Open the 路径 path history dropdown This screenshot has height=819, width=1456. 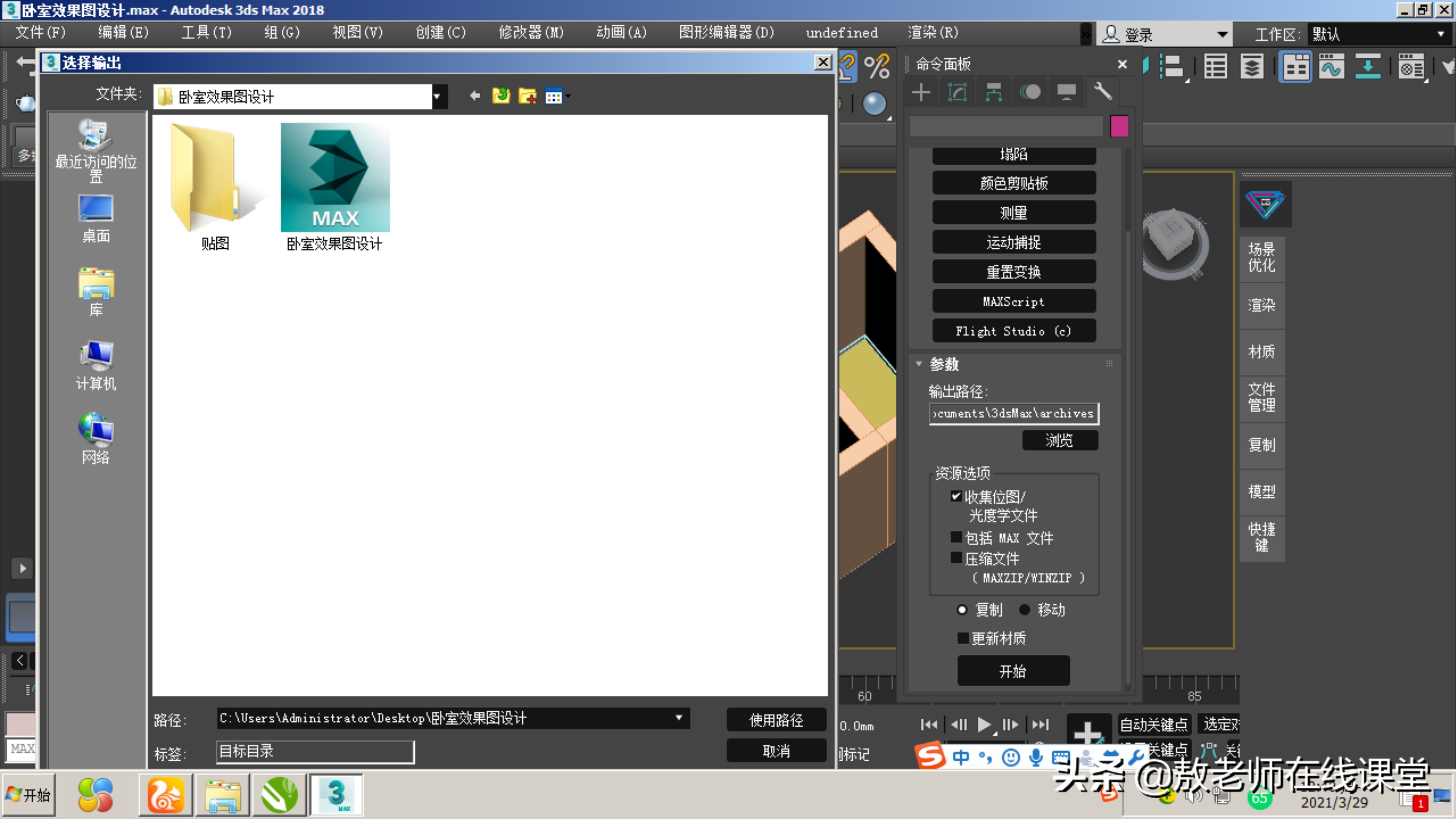tap(679, 718)
